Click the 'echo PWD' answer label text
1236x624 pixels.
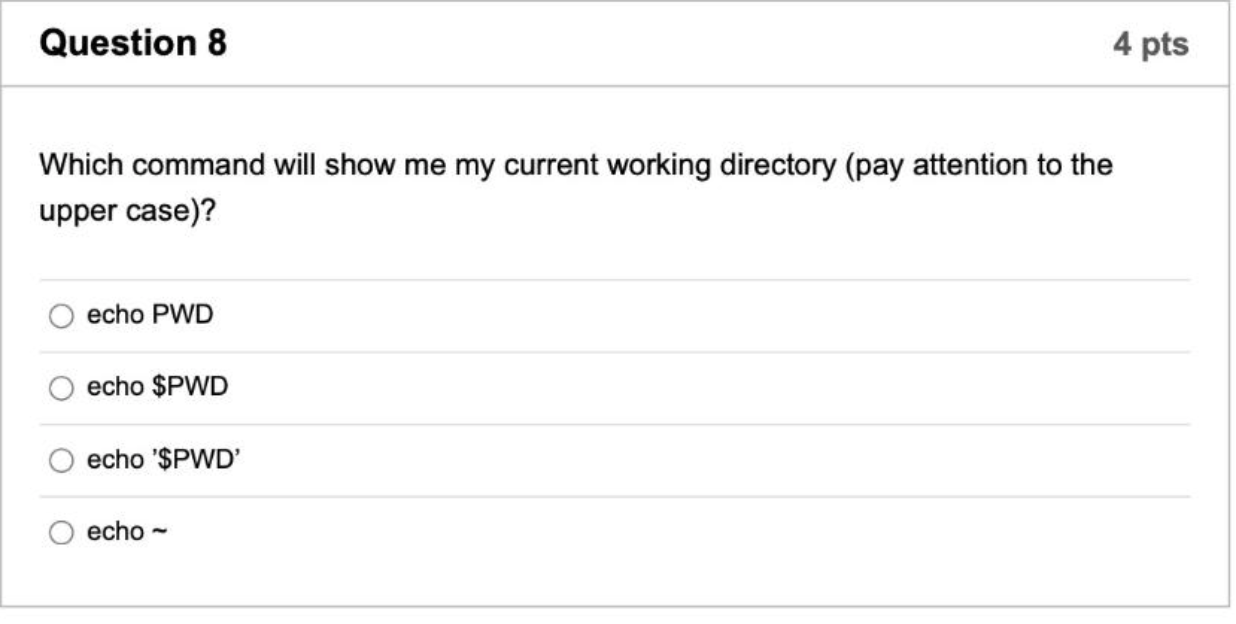pyautogui.click(x=150, y=316)
